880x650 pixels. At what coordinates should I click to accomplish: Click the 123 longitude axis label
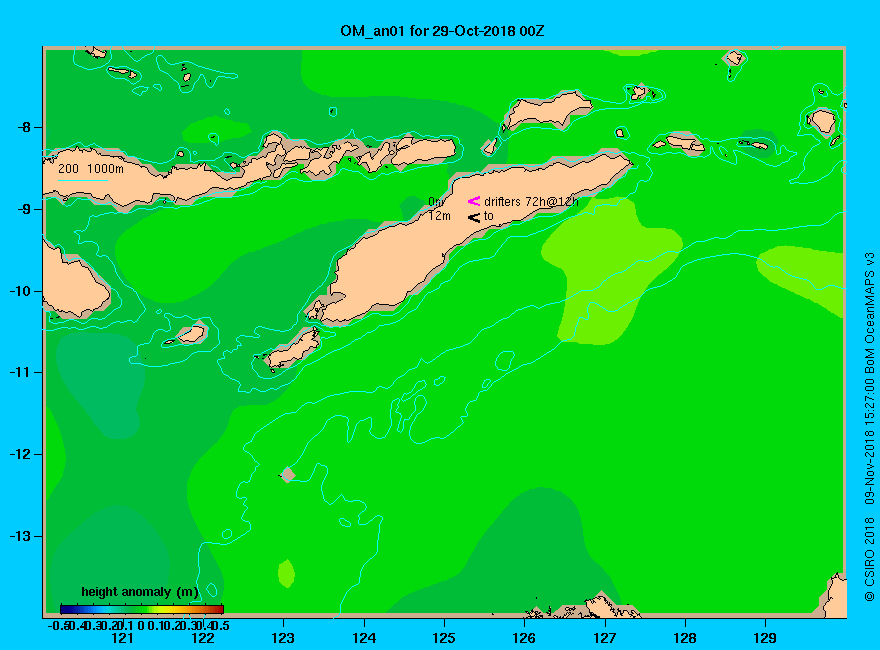283,638
